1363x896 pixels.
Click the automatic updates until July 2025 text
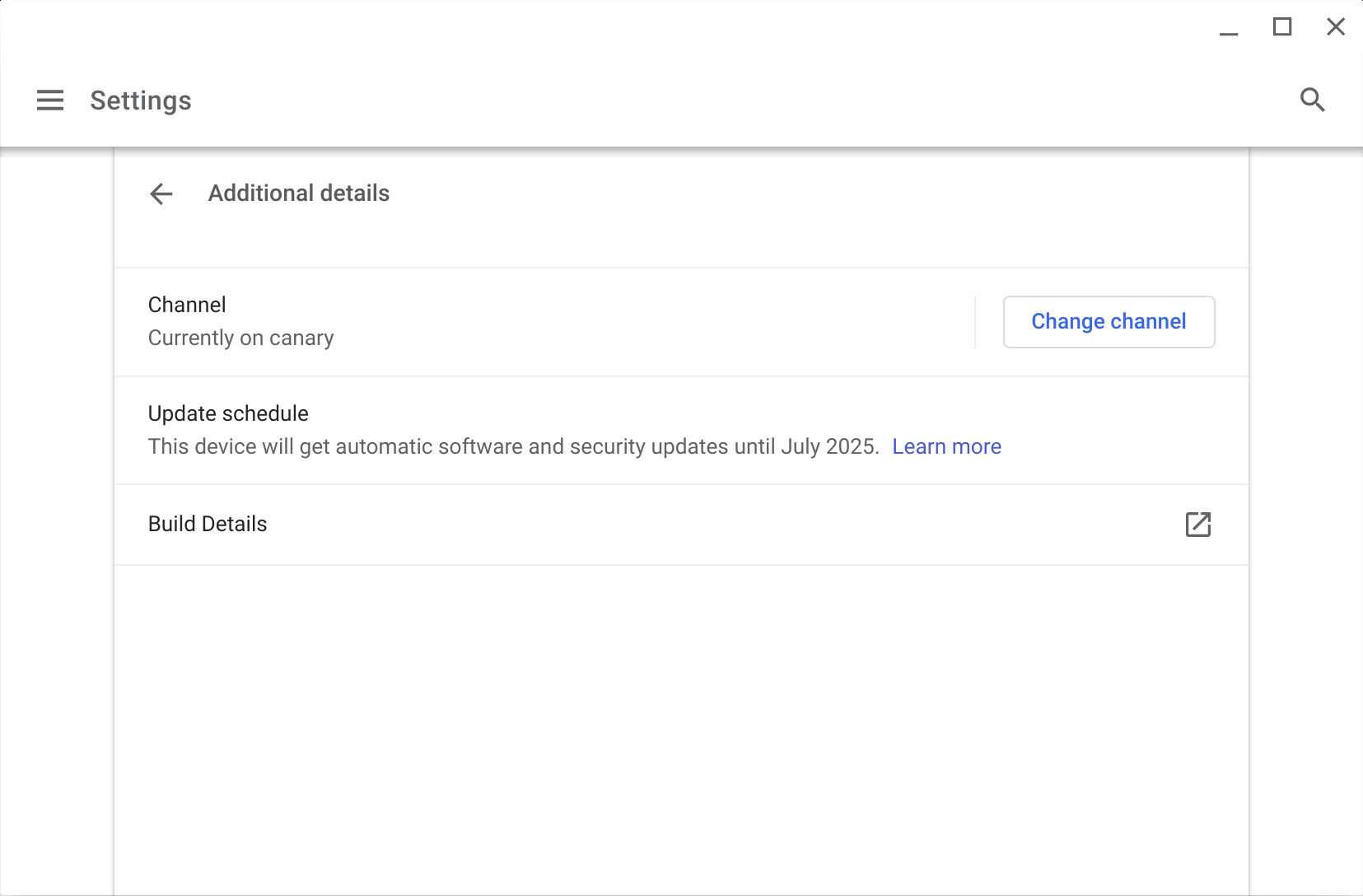513,446
